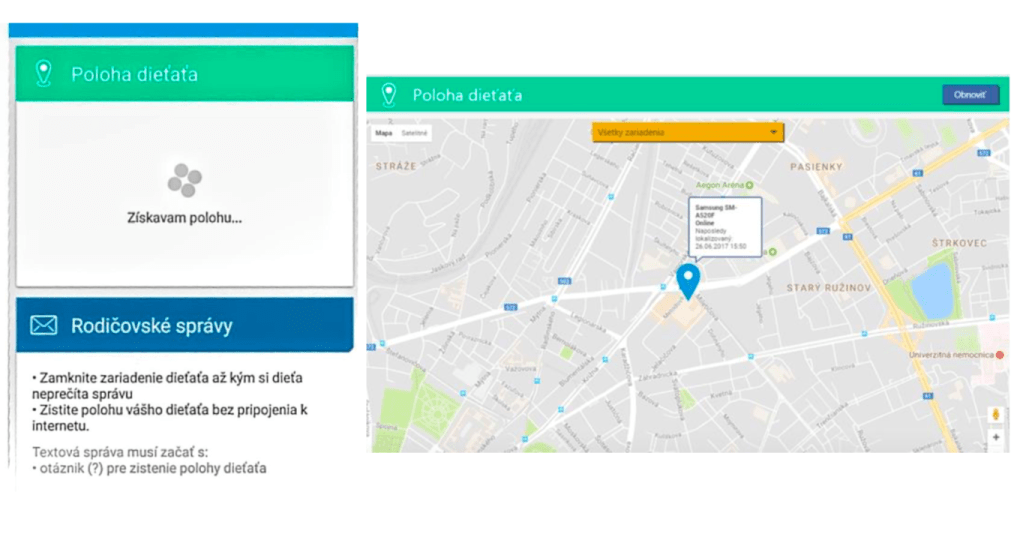Image resolution: width=1023 pixels, height=558 pixels.
Task: Click the Aegon Aréna map marker
Action: 750,185
